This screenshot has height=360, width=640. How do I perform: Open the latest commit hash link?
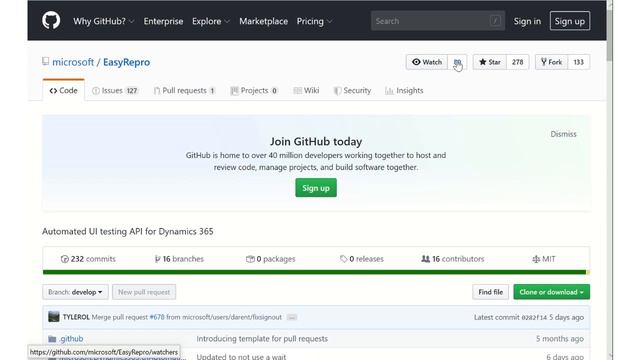click(x=534, y=318)
